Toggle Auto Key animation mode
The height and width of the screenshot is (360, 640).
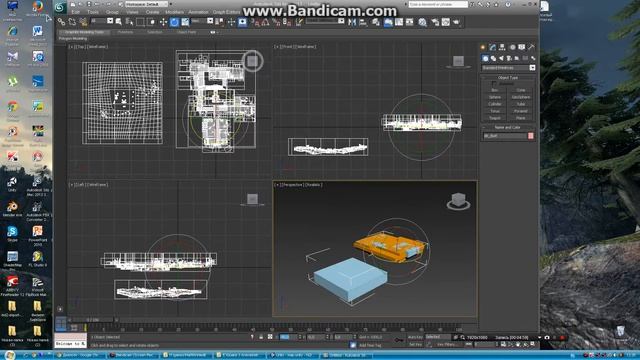coord(415,337)
